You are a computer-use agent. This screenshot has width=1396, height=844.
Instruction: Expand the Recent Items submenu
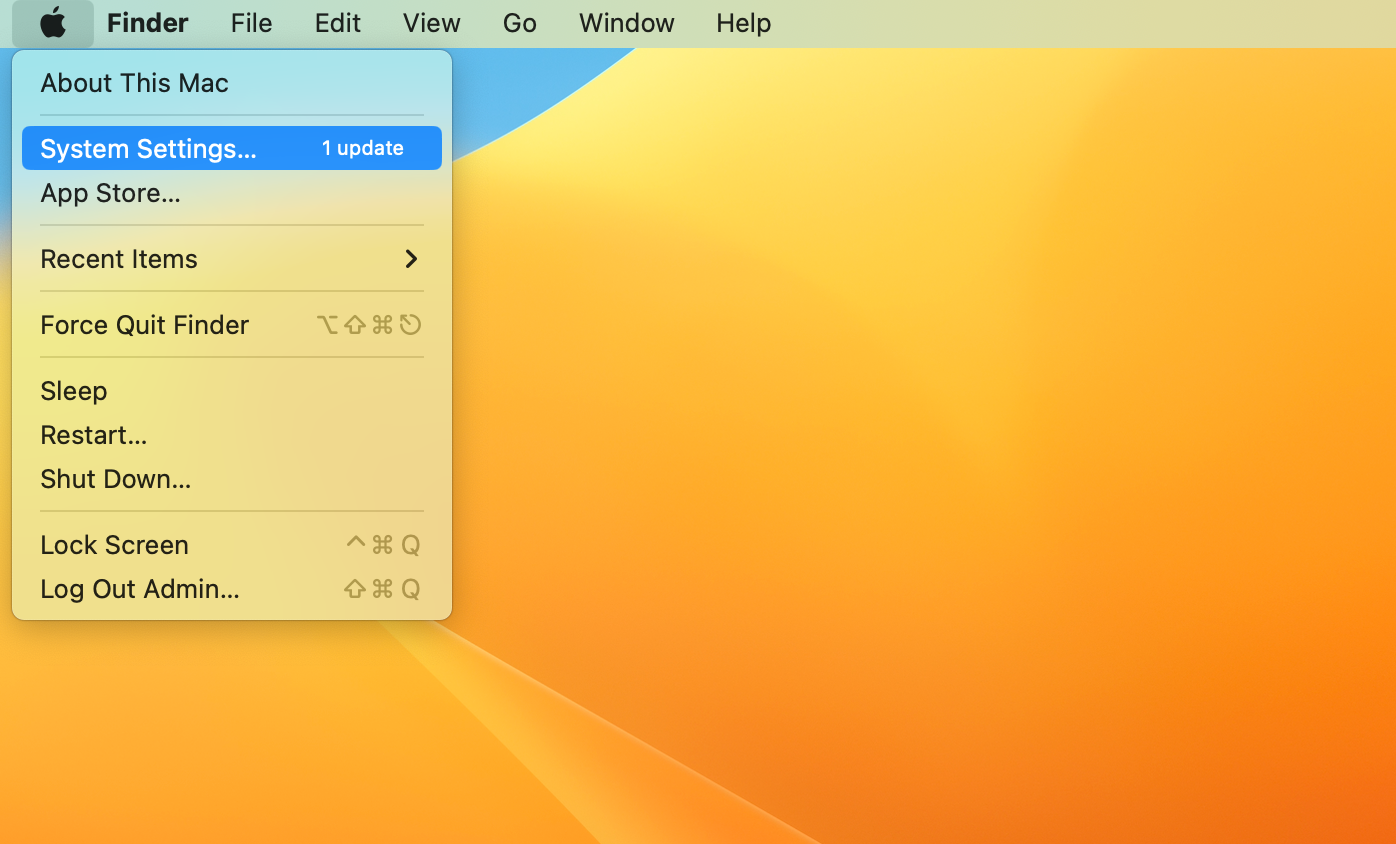coord(232,259)
